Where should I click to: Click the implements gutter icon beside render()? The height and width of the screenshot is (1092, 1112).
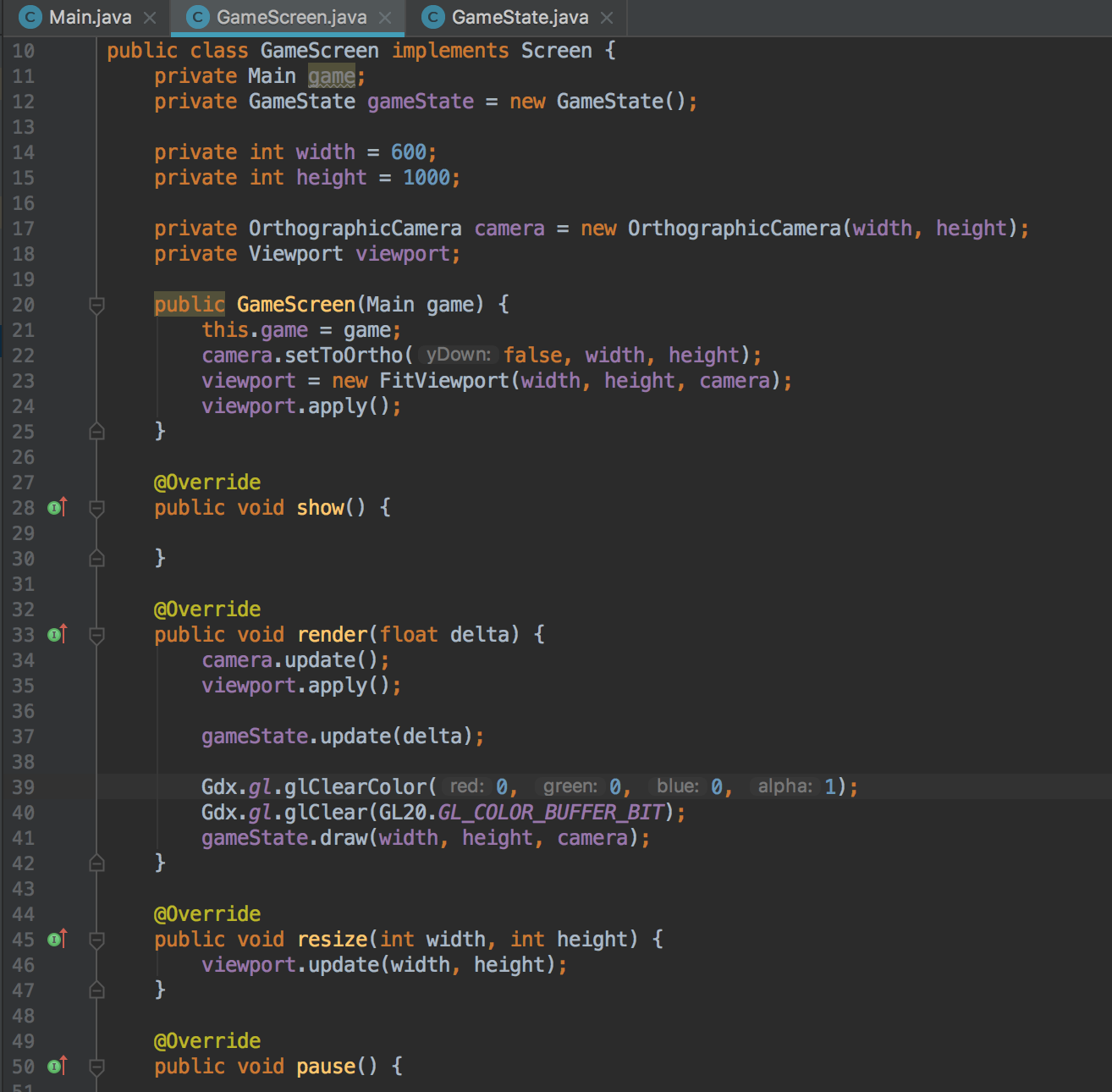(x=57, y=634)
